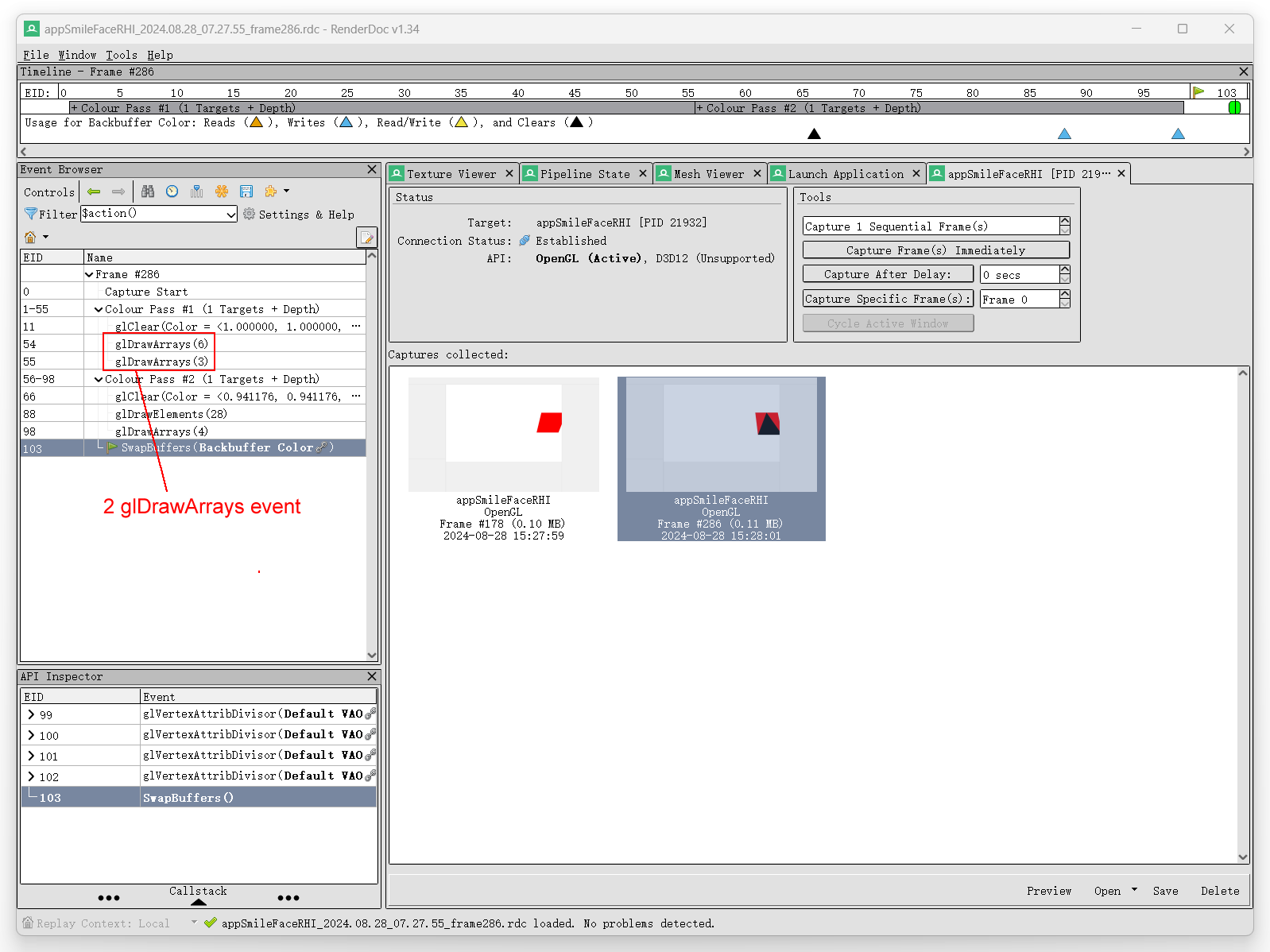
Task: Expand EID 99 in API Inspector
Action: 31,715
